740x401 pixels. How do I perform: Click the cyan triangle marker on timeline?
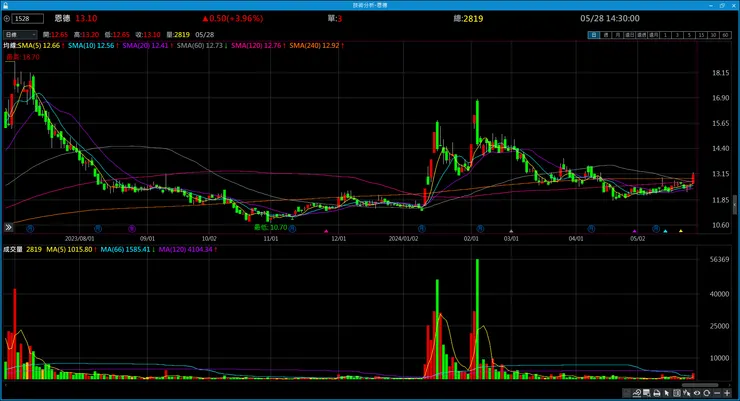coord(665,231)
